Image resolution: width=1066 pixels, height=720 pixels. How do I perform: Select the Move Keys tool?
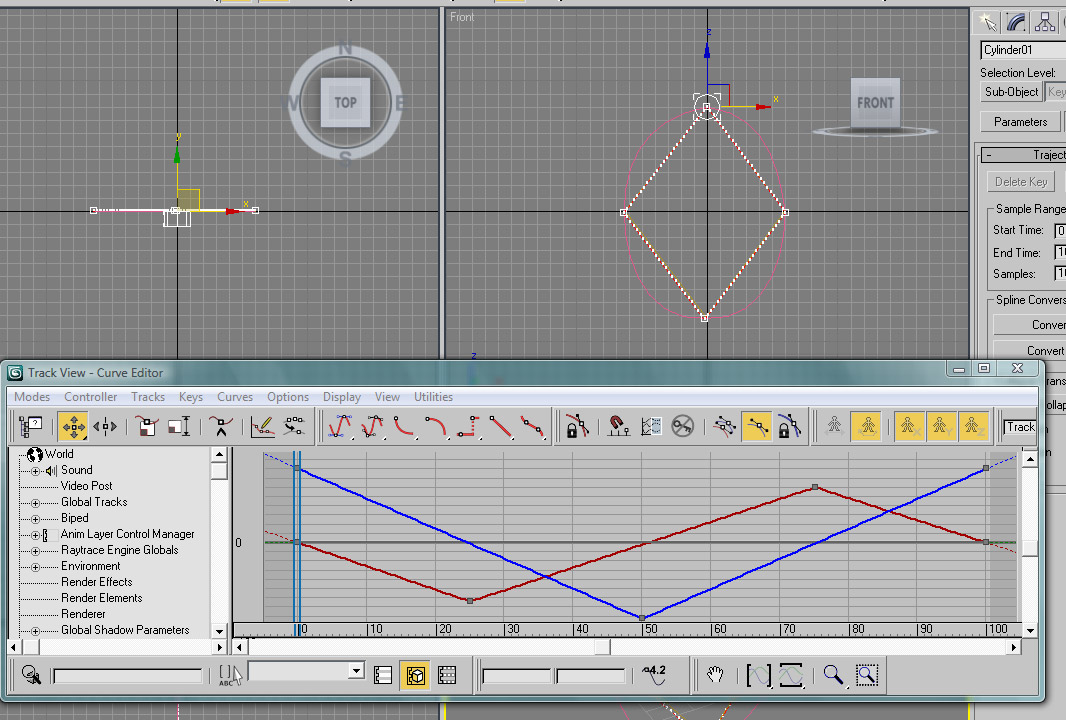tap(73, 427)
